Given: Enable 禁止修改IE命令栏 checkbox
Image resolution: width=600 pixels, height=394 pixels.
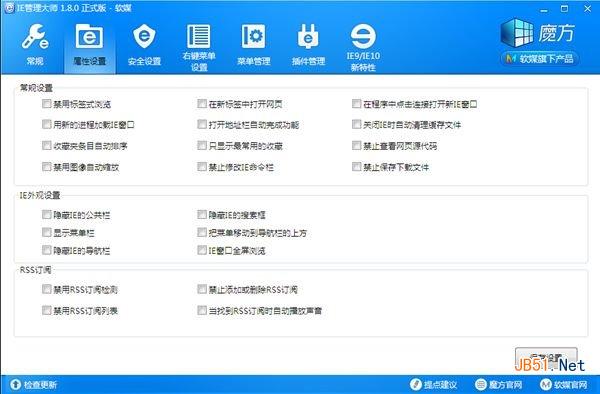Looking at the screenshot, I should click(x=202, y=167).
